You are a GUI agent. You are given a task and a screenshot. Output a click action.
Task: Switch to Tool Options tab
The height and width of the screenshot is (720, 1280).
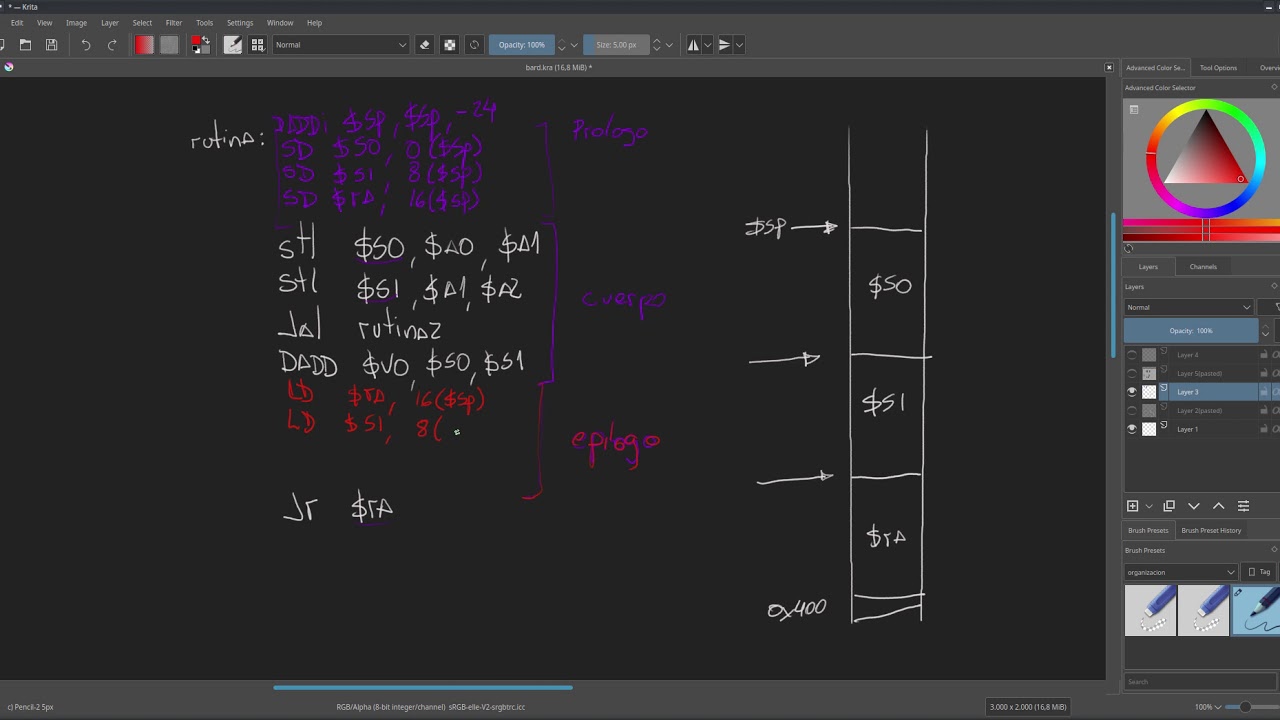[x=1218, y=68]
